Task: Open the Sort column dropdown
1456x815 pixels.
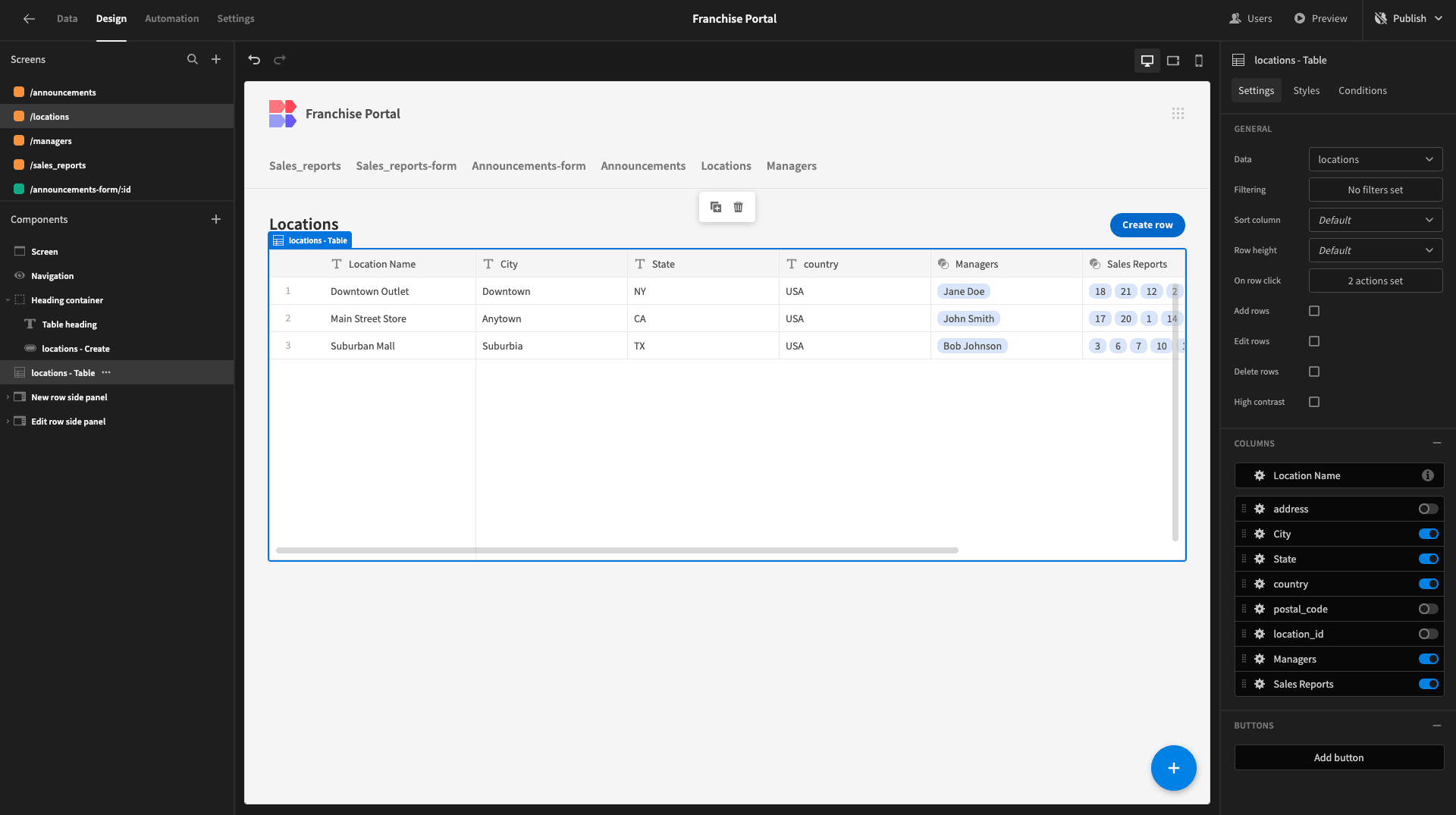Action: tap(1376, 220)
